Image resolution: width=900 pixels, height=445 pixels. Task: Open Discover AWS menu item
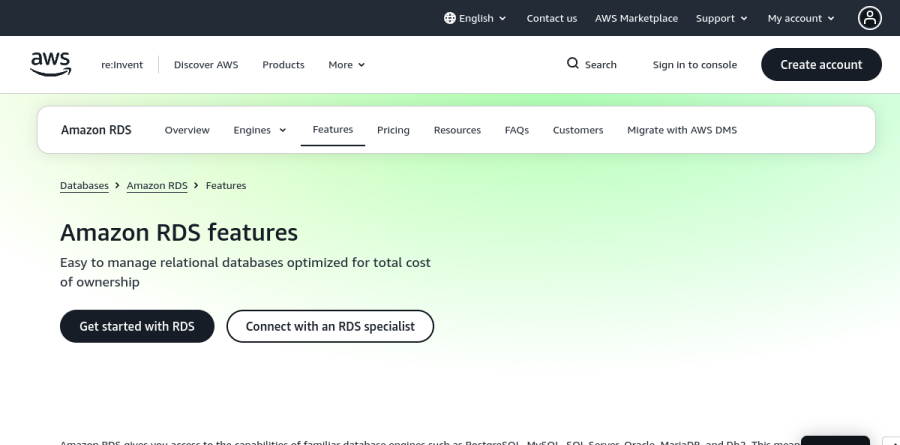click(206, 65)
